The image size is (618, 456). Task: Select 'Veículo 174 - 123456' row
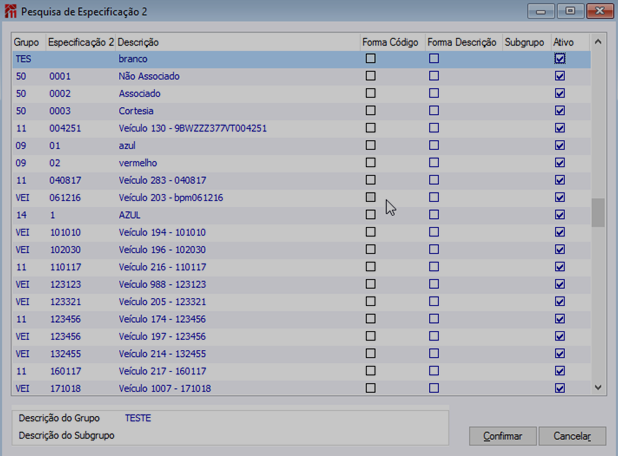pyautogui.click(x=302, y=319)
